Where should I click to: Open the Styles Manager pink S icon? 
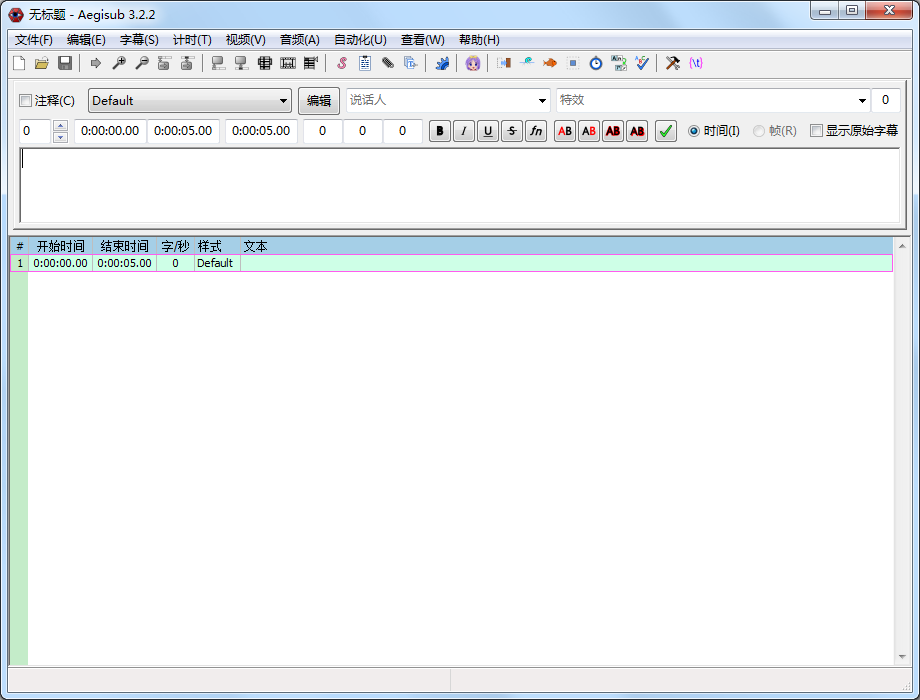(x=341, y=63)
